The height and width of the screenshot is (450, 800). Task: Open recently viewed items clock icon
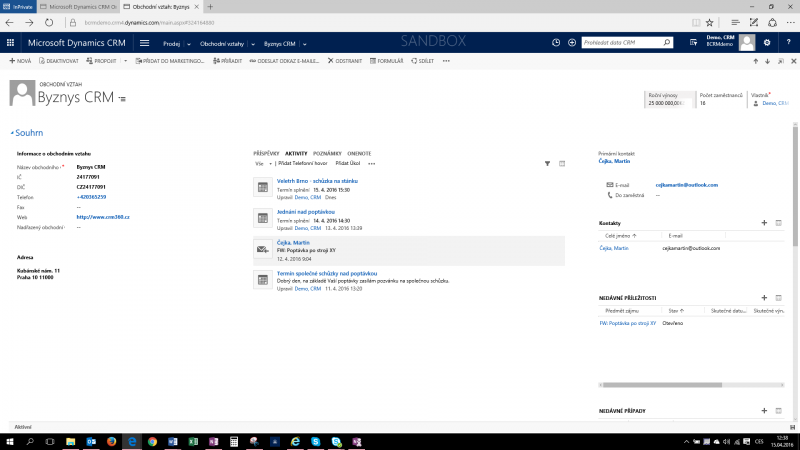tap(556, 43)
